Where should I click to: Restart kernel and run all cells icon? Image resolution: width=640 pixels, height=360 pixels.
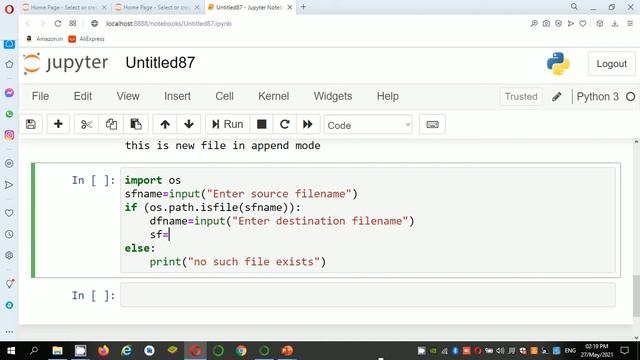tap(308, 124)
